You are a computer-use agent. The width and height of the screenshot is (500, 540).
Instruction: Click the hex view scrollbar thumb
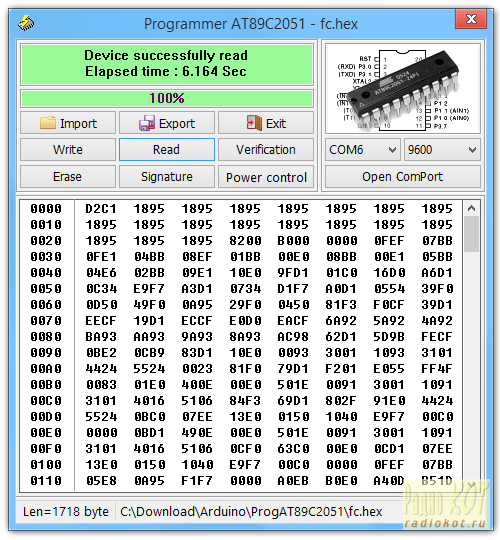tap(471, 234)
